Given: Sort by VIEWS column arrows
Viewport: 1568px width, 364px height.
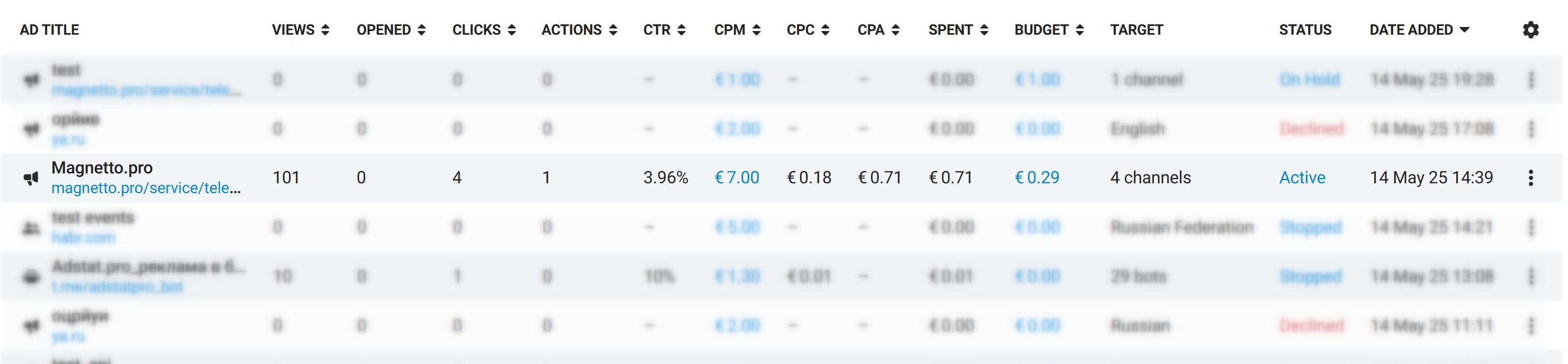Looking at the screenshot, I should click(325, 30).
